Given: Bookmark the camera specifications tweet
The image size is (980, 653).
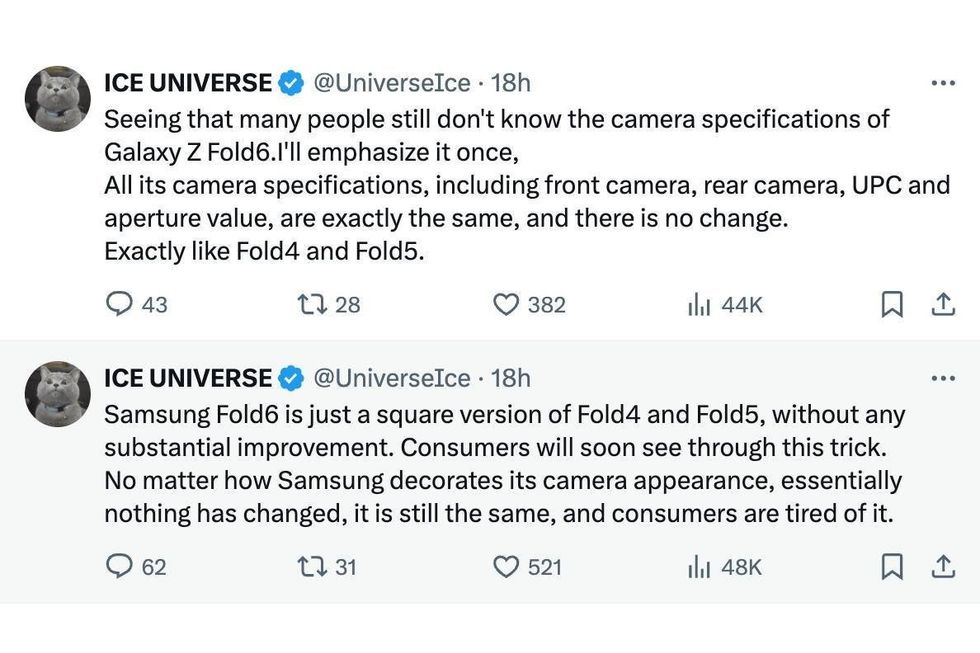Looking at the screenshot, I should pos(891,305).
